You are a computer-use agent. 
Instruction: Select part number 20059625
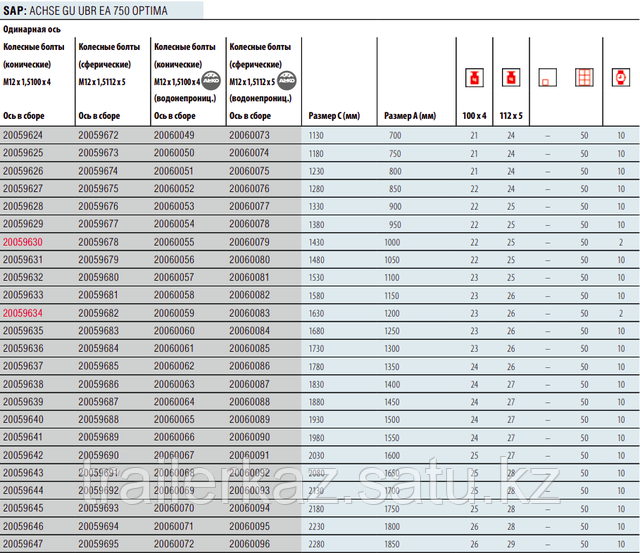tap(23, 153)
